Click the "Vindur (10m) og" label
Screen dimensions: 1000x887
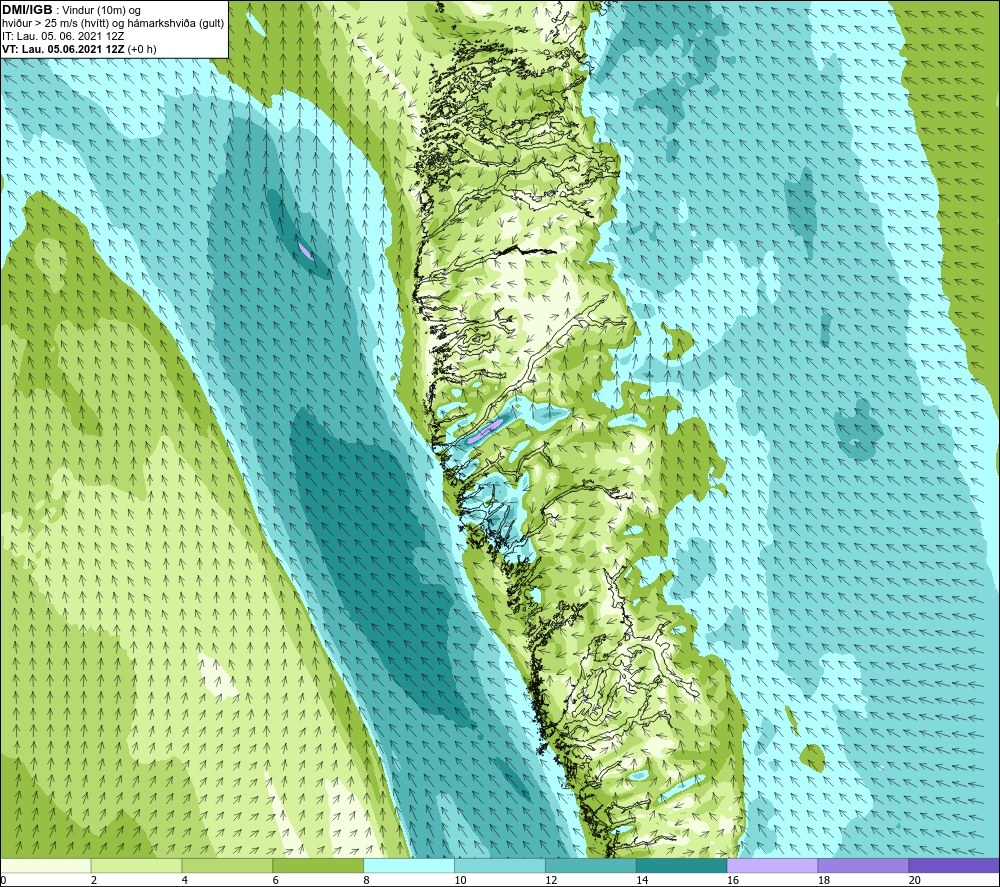(101, 11)
